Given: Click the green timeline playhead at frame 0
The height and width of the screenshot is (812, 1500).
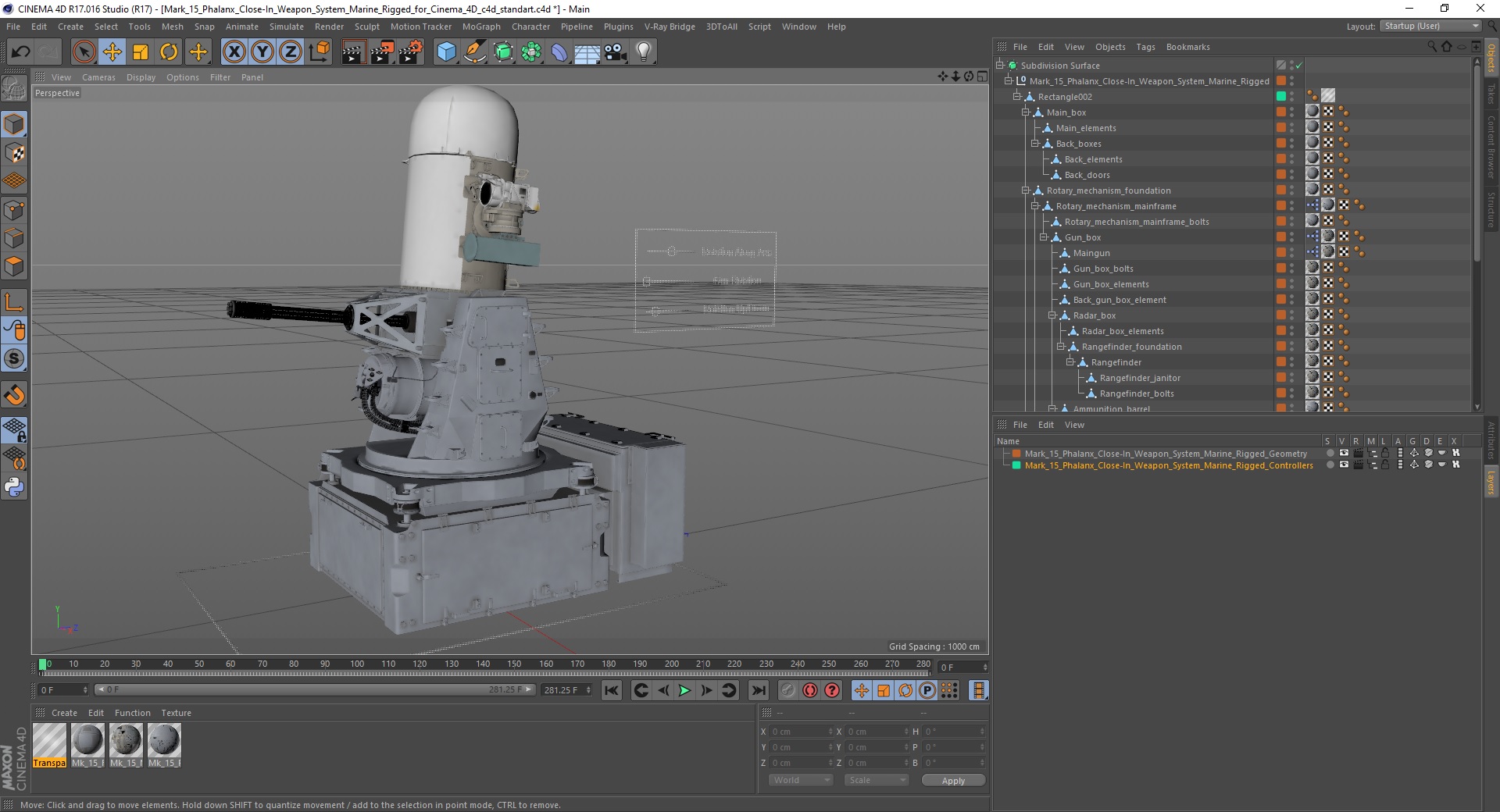Looking at the screenshot, I should pyautogui.click(x=43, y=664).
